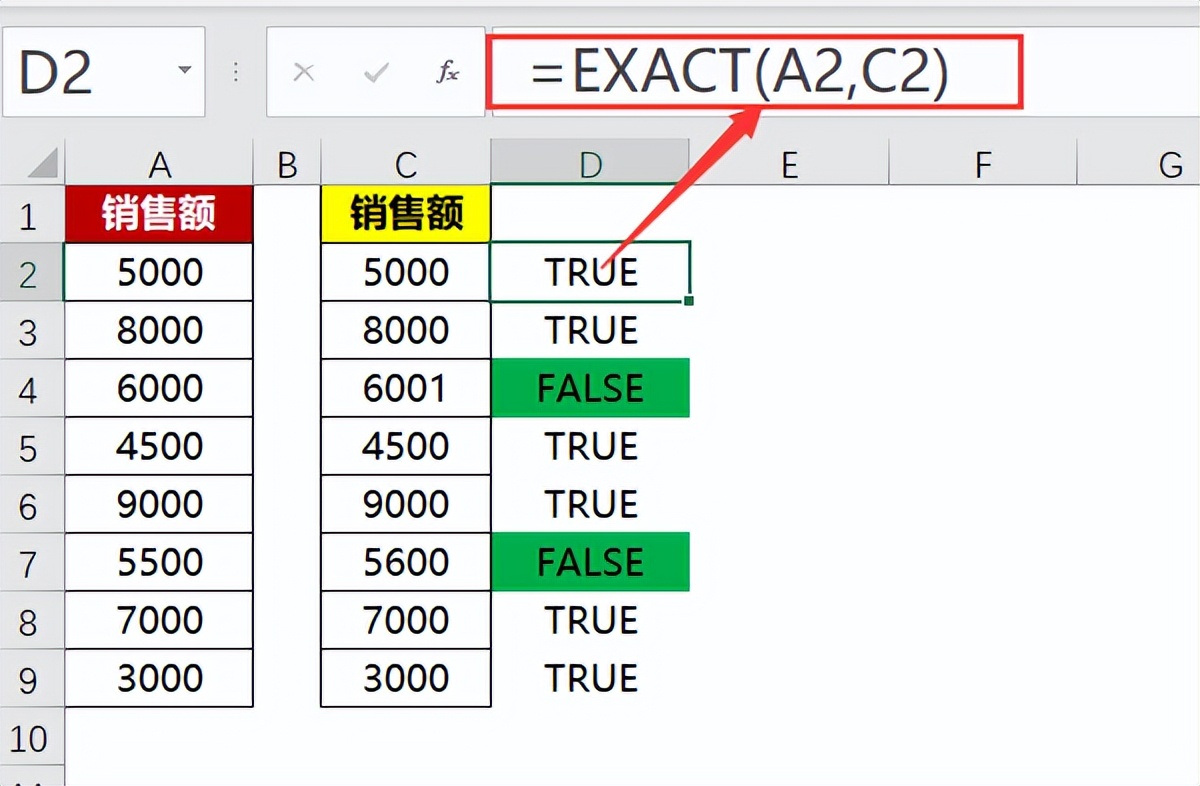
Task: Select cell C5 containing 4500
Action: tap(406, 445)
